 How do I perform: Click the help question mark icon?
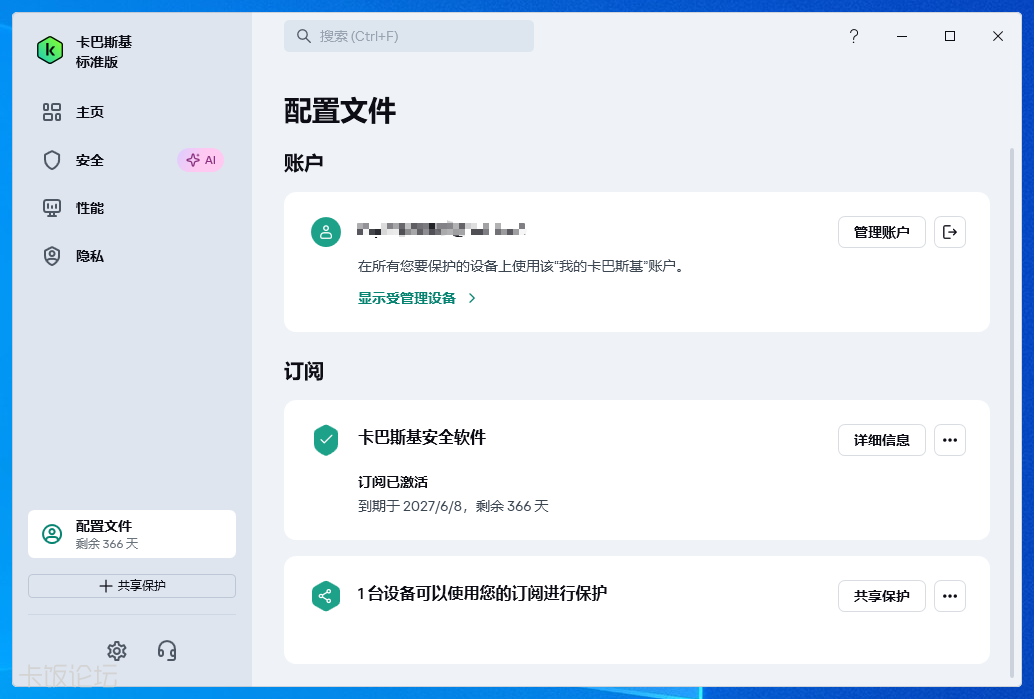point(853,36)
